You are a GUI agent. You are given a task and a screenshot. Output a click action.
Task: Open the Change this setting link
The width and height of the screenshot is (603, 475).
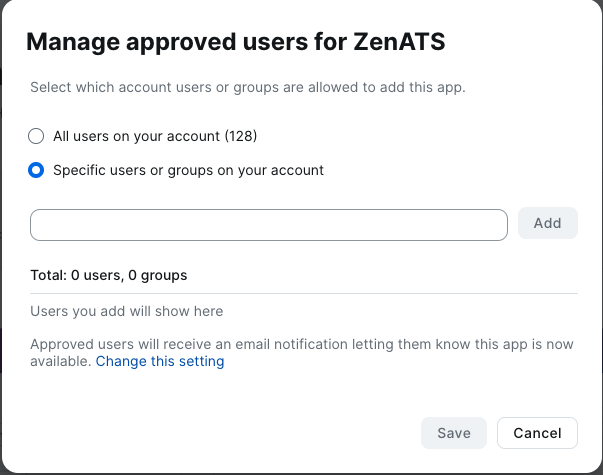tap(160, 362)
